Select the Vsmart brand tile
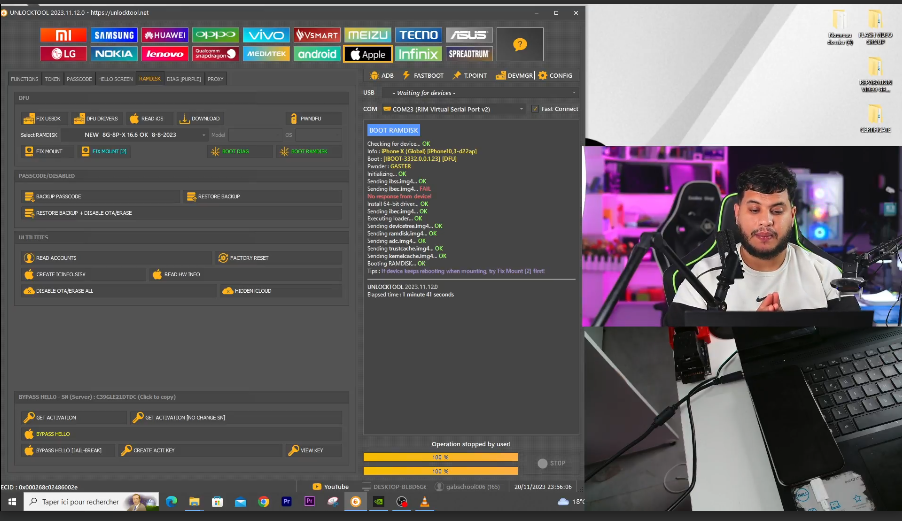Viewport: 902px width, 521px height. [x=317, y=35]
